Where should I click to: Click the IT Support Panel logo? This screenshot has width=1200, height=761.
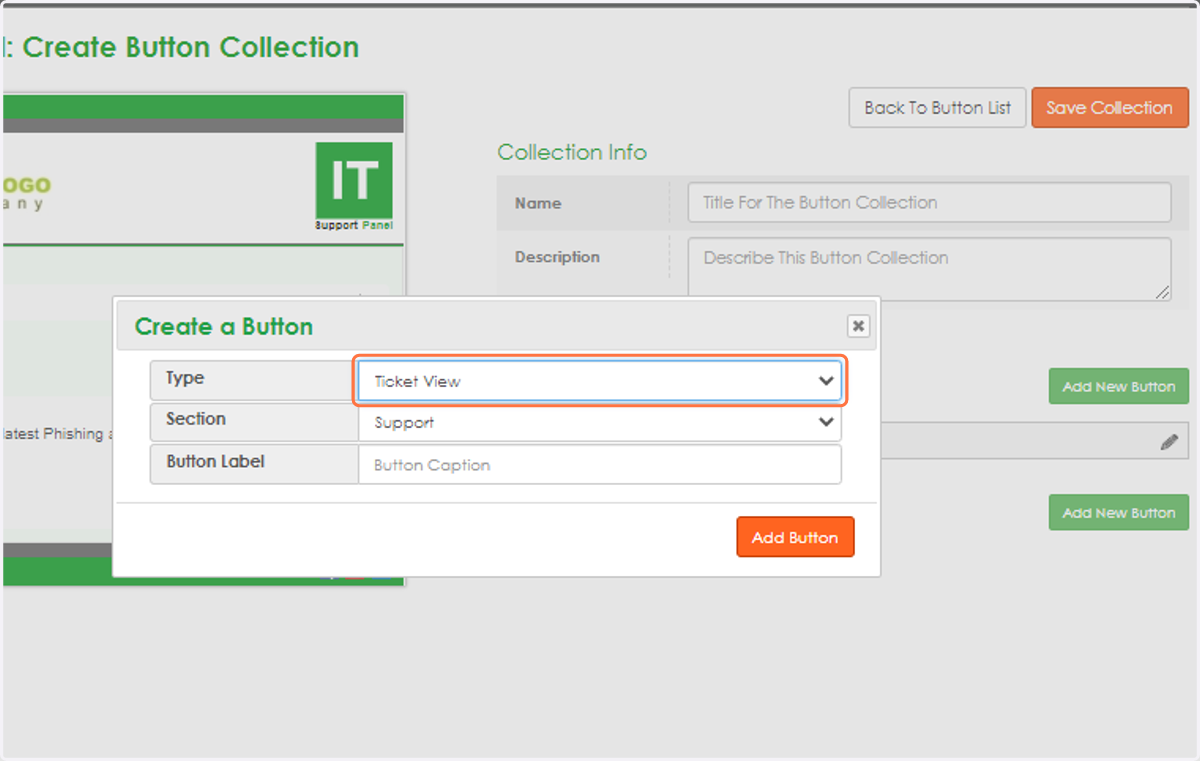point(354,186)
